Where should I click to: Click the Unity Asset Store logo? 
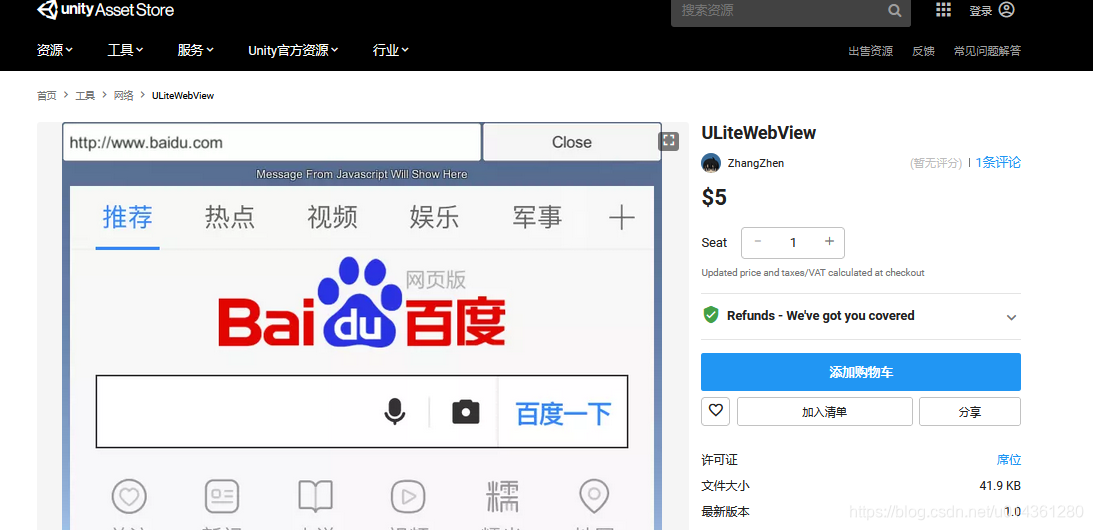tap(105, 10)
